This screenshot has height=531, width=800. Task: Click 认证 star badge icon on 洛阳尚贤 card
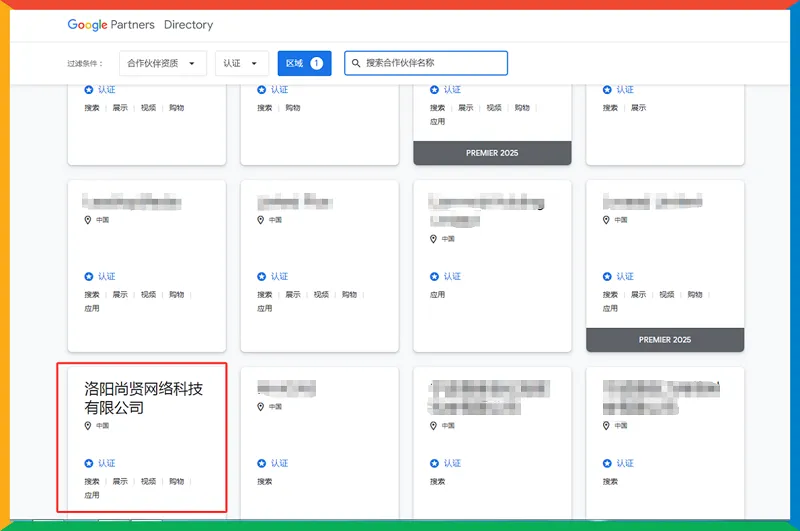[x=89, y=463]
